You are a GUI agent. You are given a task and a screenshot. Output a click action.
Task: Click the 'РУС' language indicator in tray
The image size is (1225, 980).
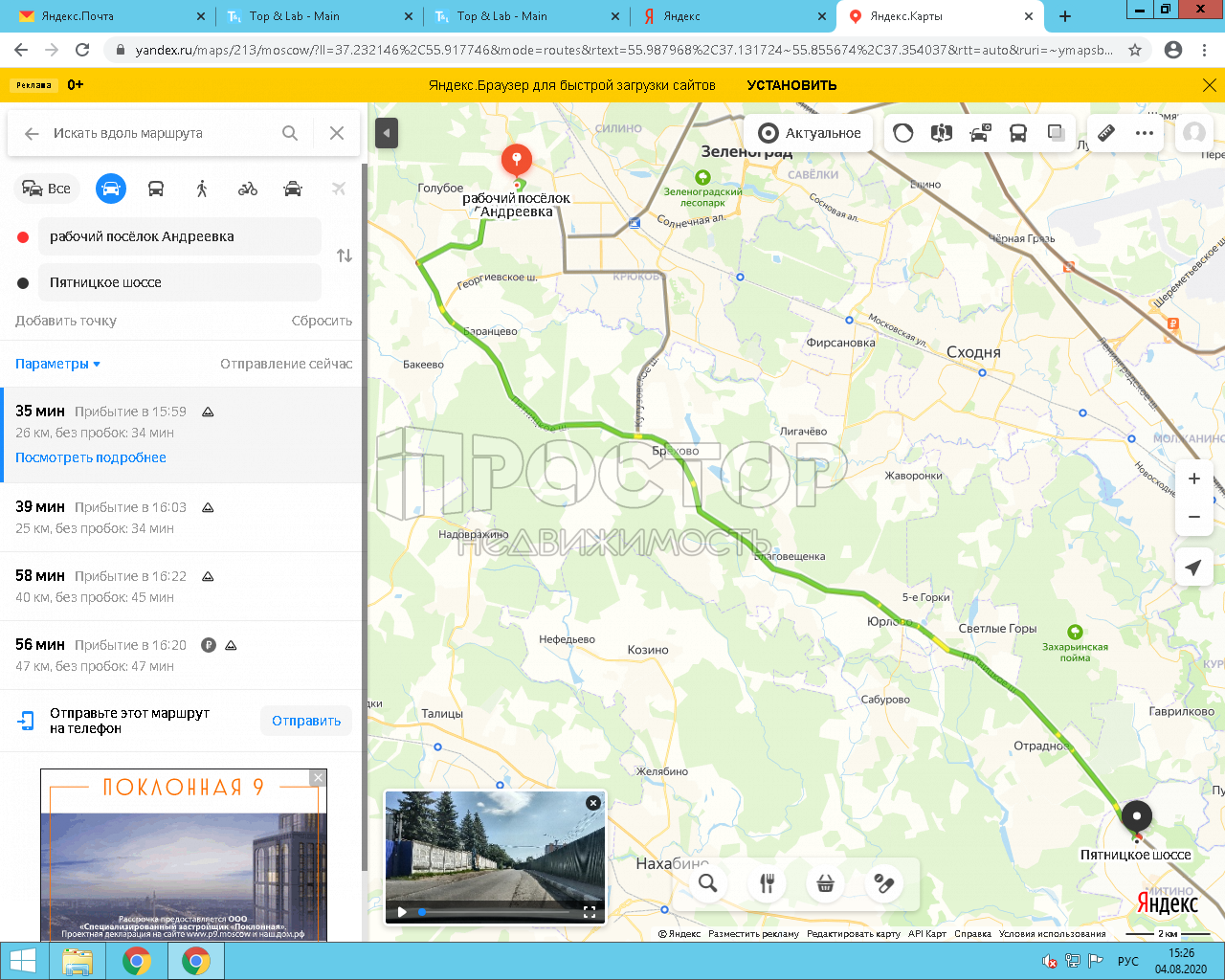click(1128, 962)
